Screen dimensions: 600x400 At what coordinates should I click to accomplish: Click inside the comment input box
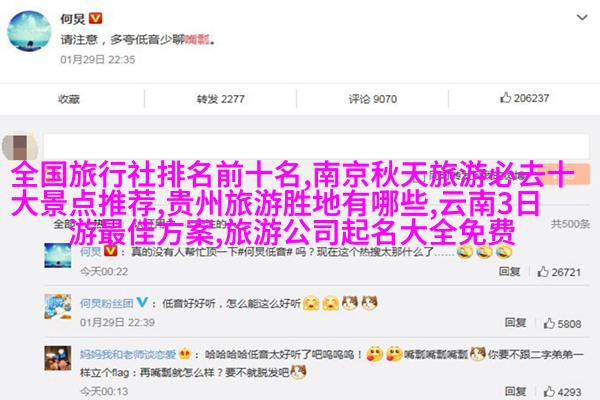click(316, 146)
